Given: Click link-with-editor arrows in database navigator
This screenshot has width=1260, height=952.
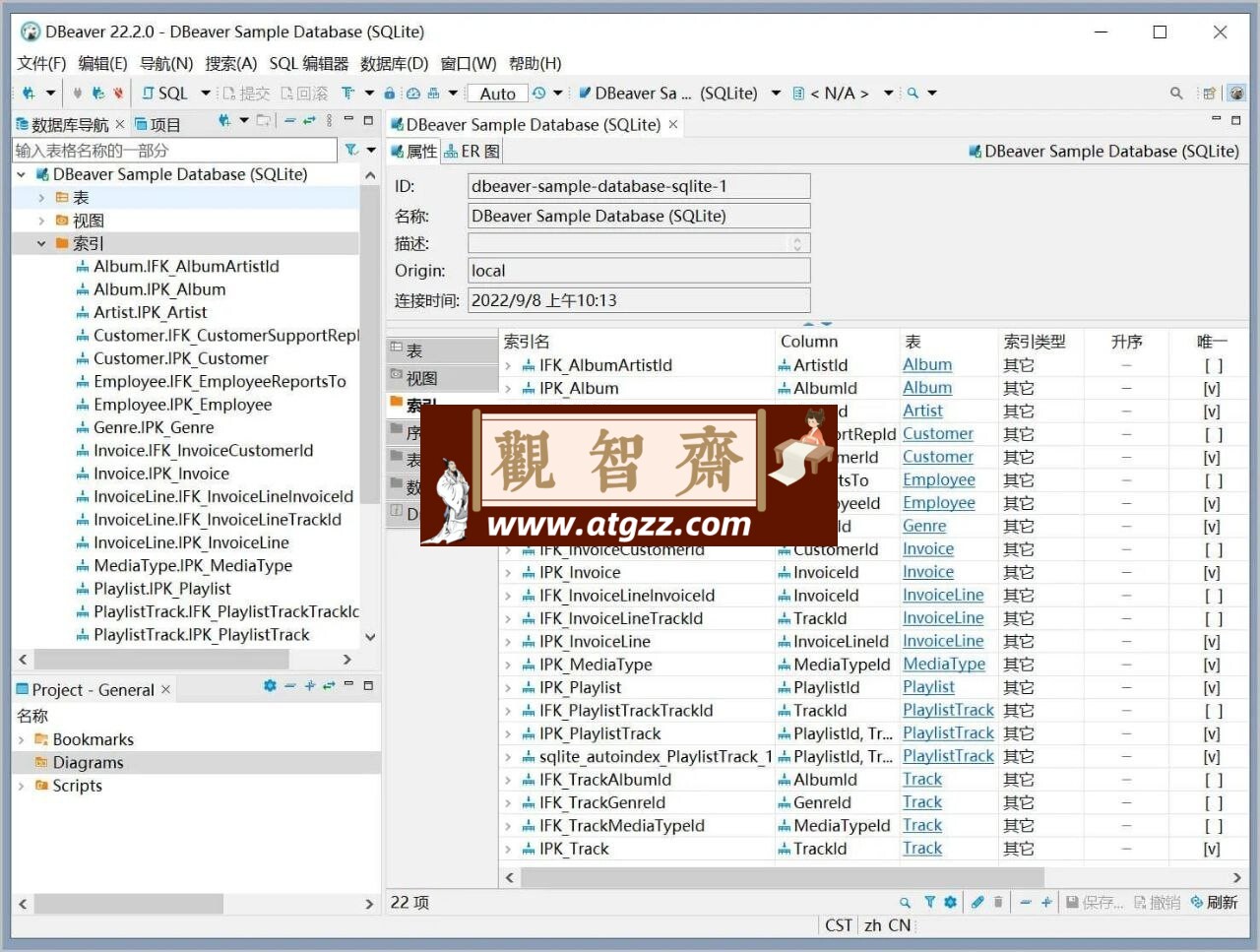Looking at the screenshot, I should (309, 121).
